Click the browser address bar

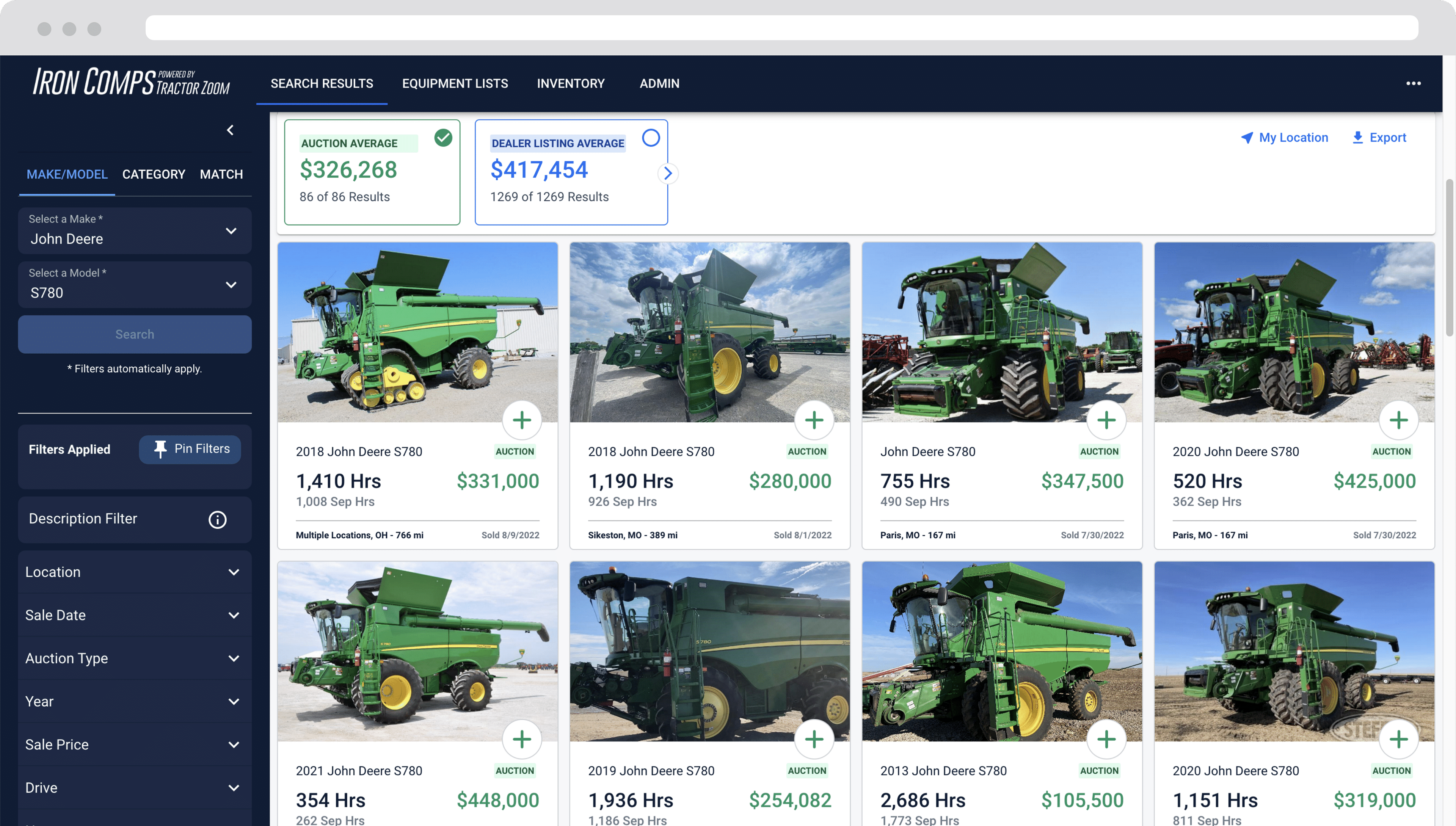click(x=781, y=28)
